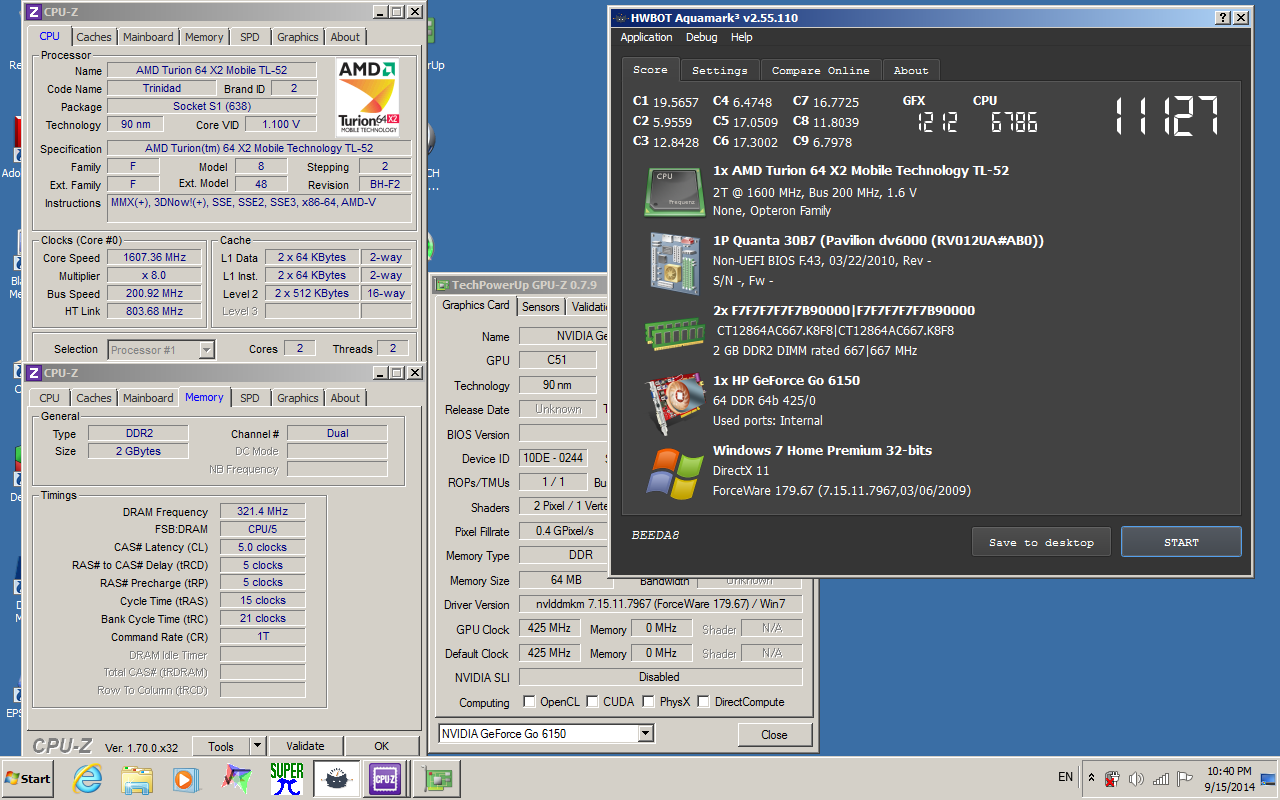Screen dimensions: 1280x800
Task: Open the About tab in Aquamark
Action: 911,70
